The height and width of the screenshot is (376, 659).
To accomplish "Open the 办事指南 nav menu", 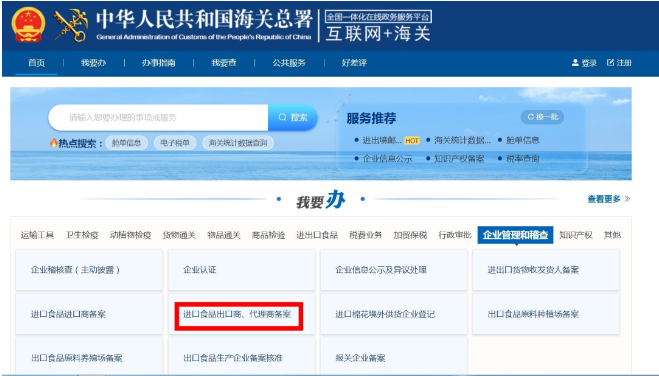I will pyautogui.click(x=158, y=63).
